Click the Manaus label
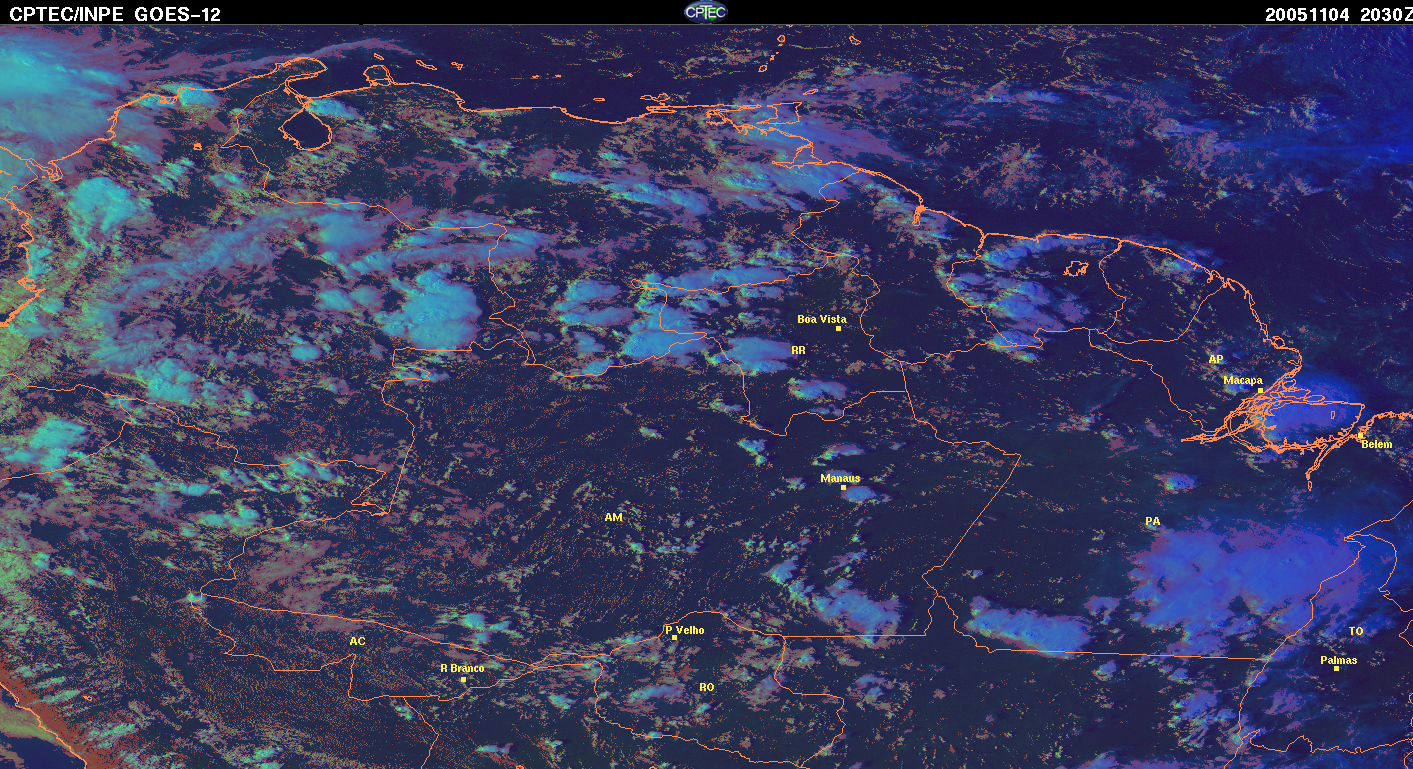 coord(840,478)
